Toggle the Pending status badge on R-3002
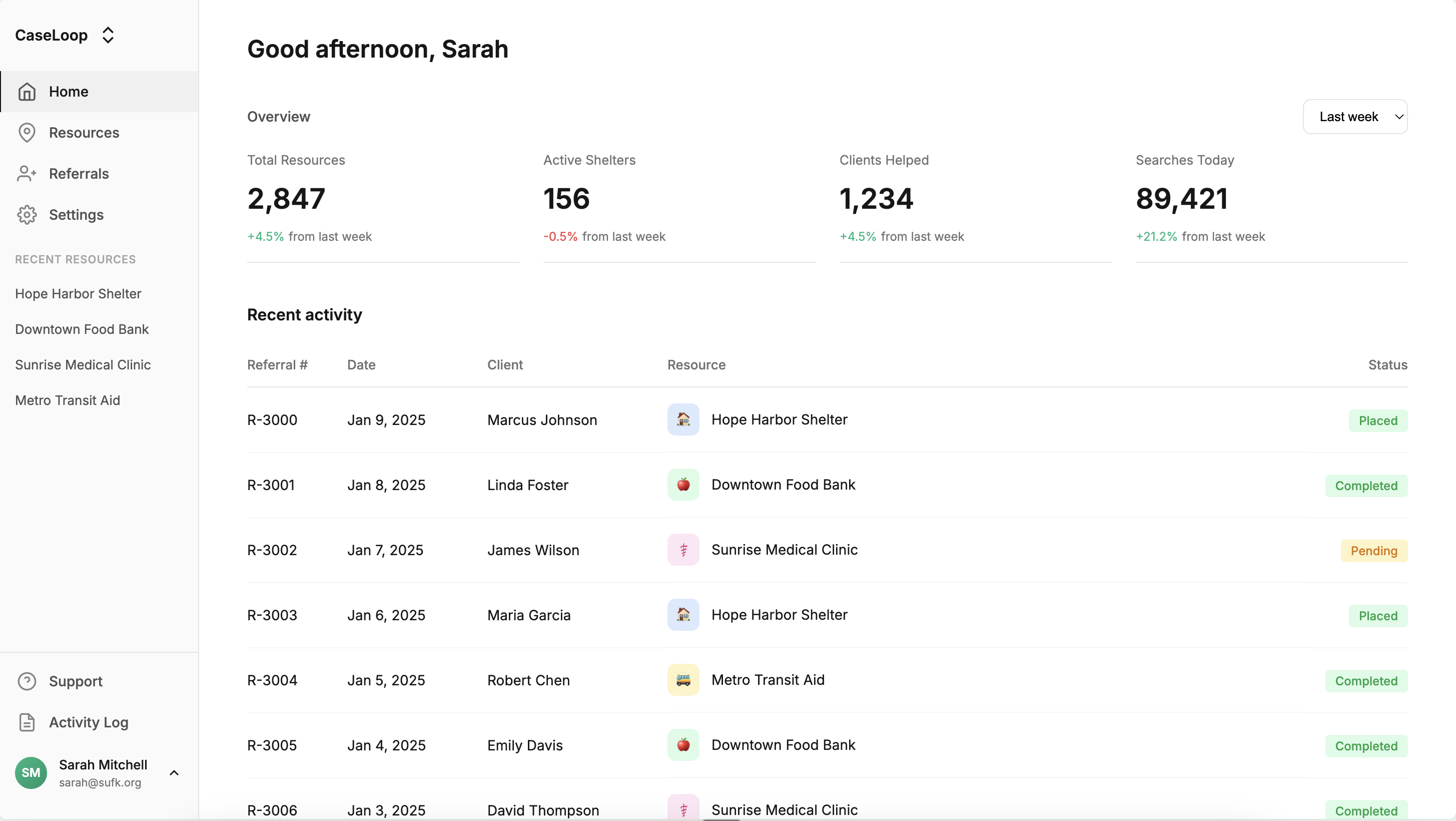Image resolution: width=1456 pixels, height=821 pixels. coord(1374,550)
